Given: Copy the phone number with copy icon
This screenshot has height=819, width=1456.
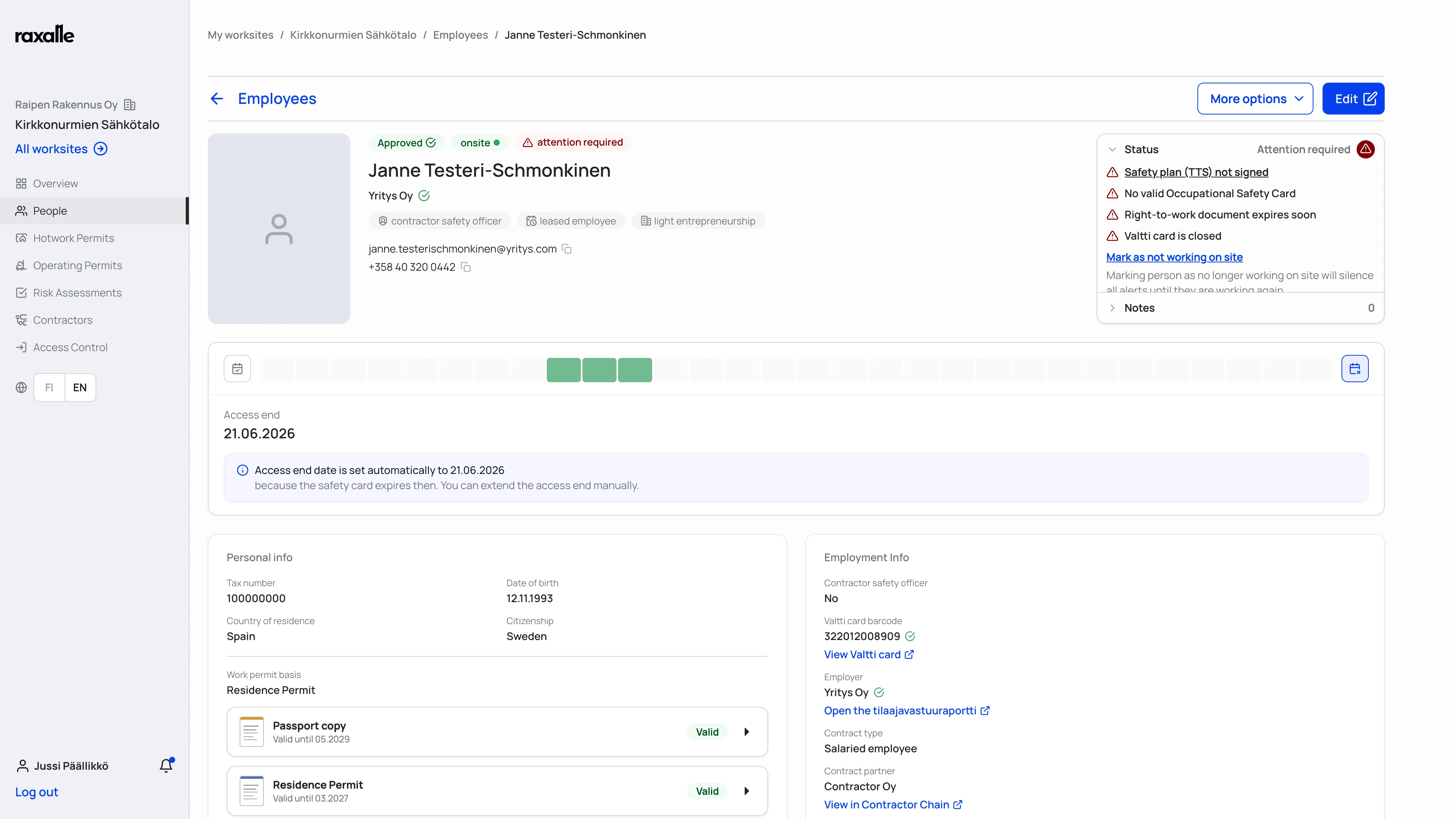Looking at the screenshot, I should [x=466, y=267].
